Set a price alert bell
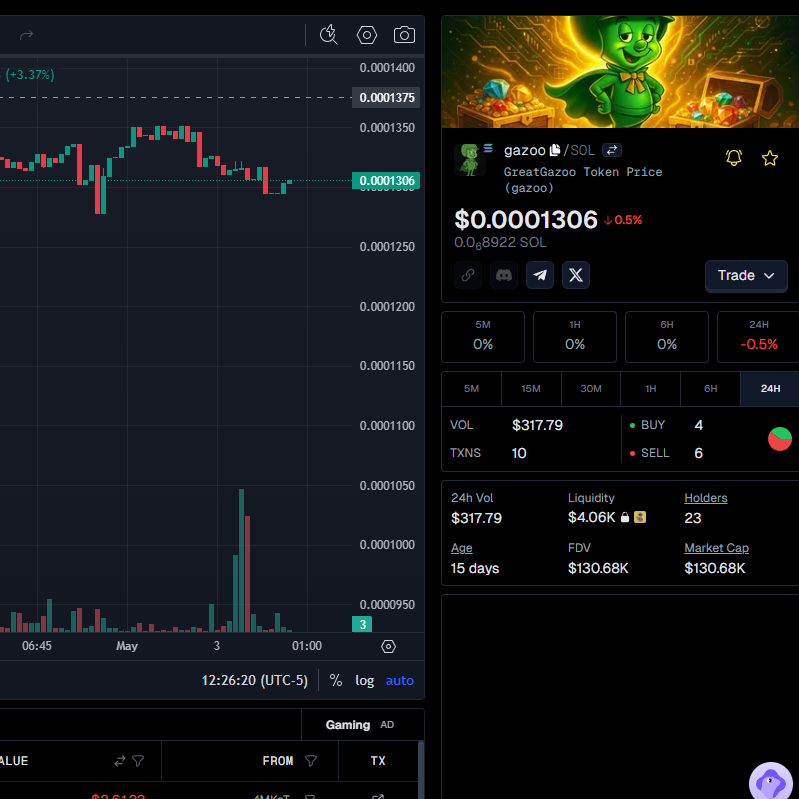Image resolution: width=799 pixels, height=799 pixels. (734, 158)
